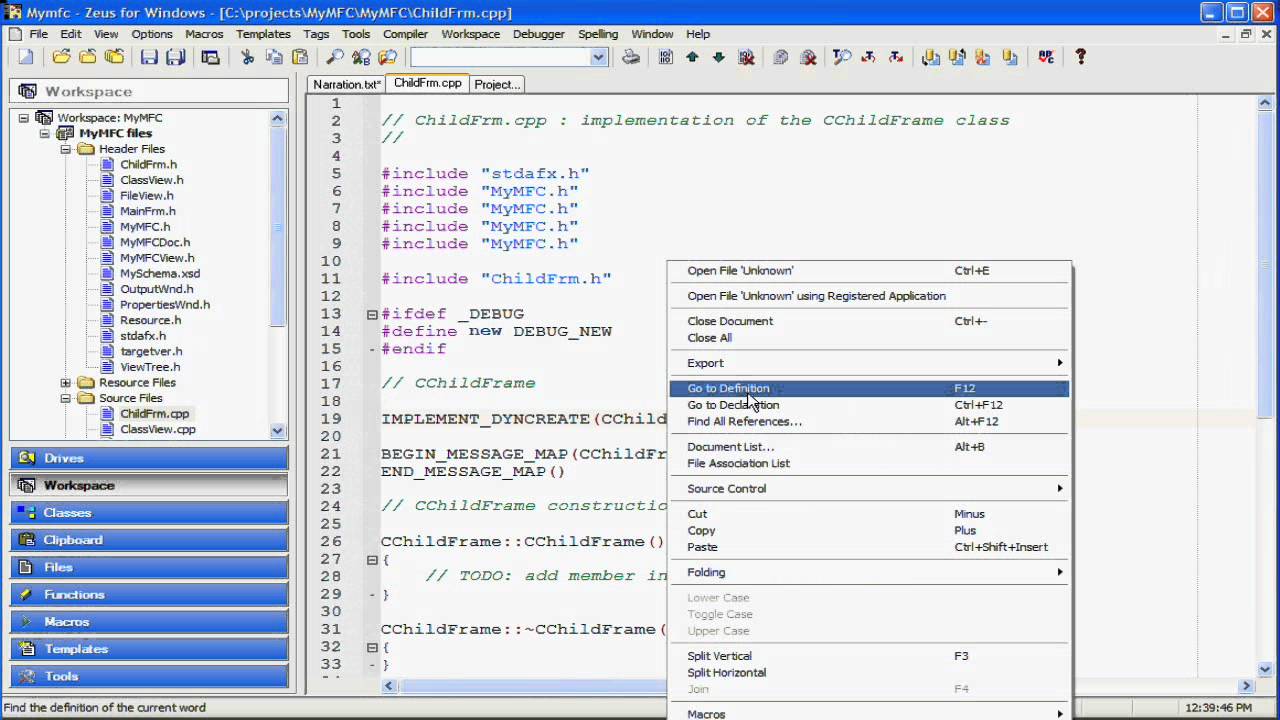Click the scissors Cut toolbar icon
The width and height of the screenshot is (1280, 720).
247,57
